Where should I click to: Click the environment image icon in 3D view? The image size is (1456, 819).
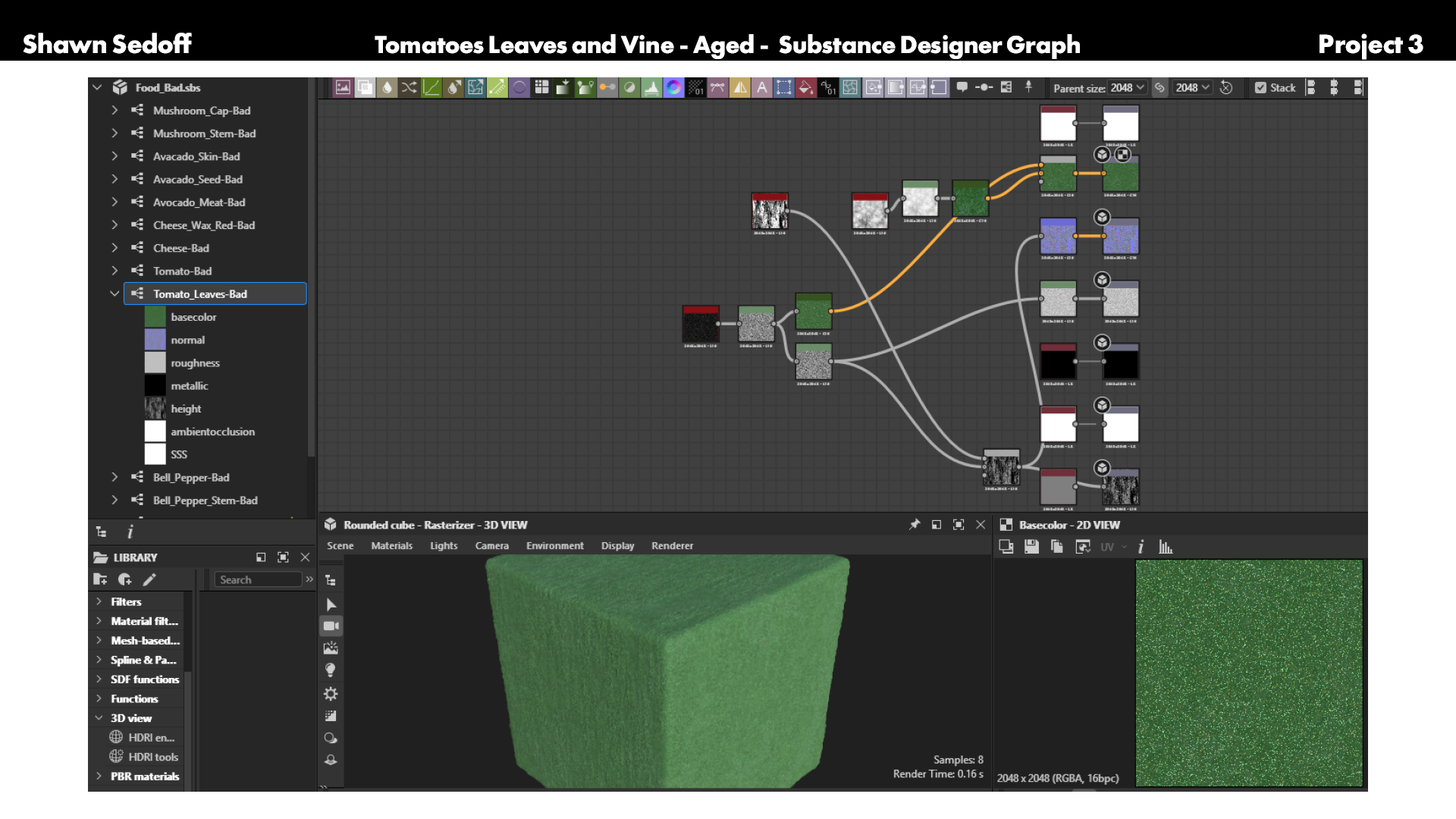point(331,648)
